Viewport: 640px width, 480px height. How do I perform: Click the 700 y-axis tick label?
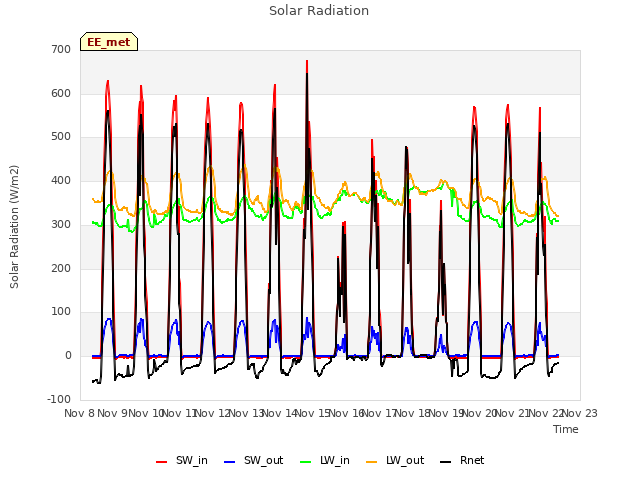[61, 49]
